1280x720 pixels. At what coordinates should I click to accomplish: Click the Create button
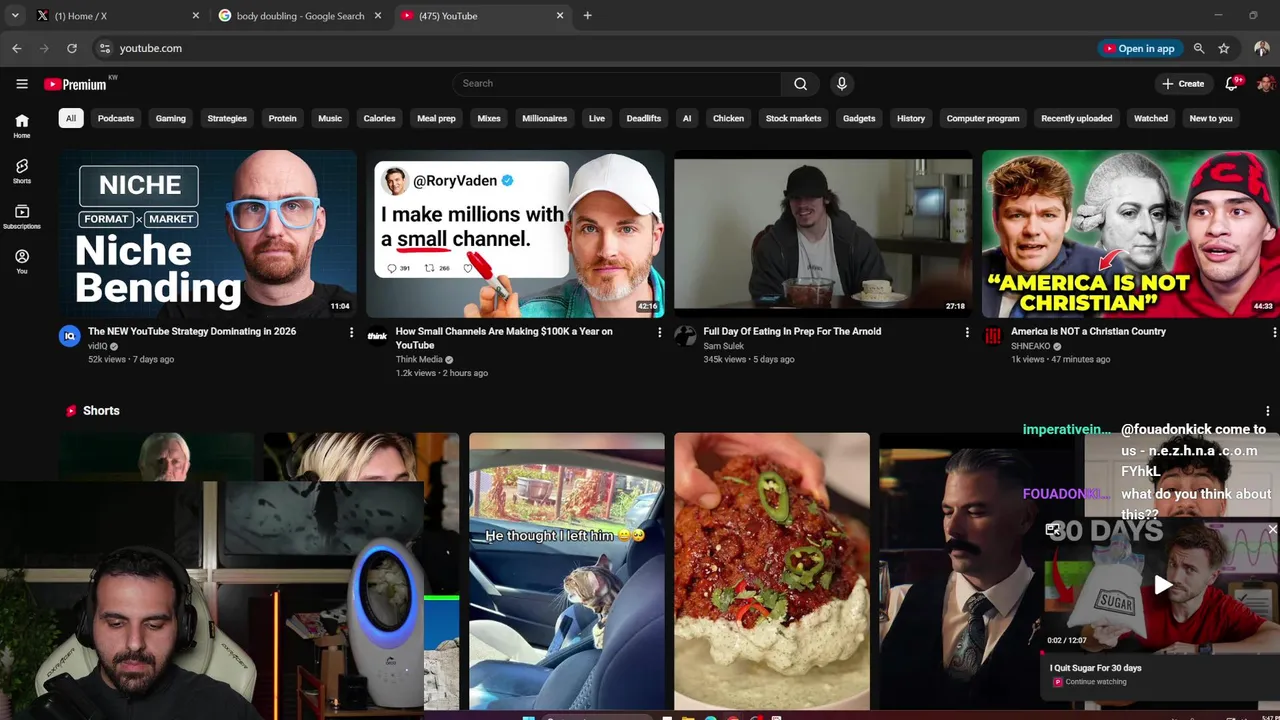(1183, 84)
